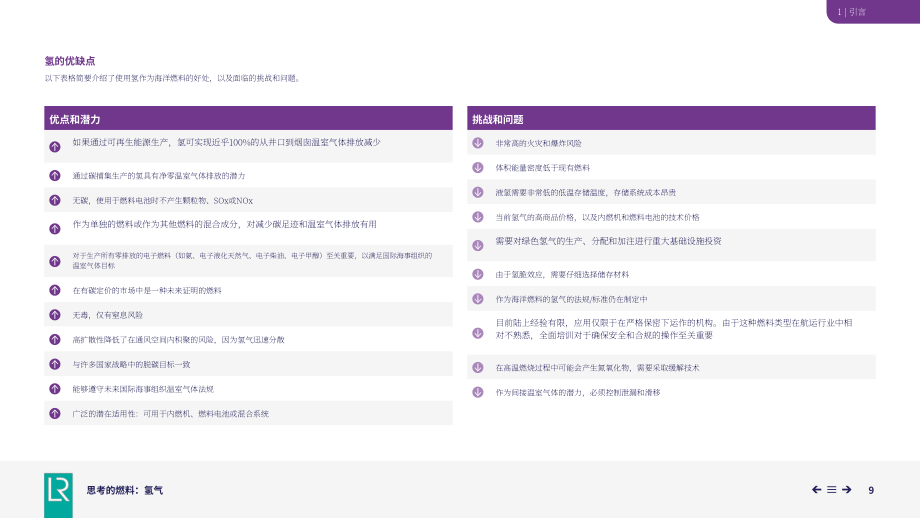Select the section tab 1 | 引言
Image resolution: width=920 pixels, height=518 pixels.
873,12
